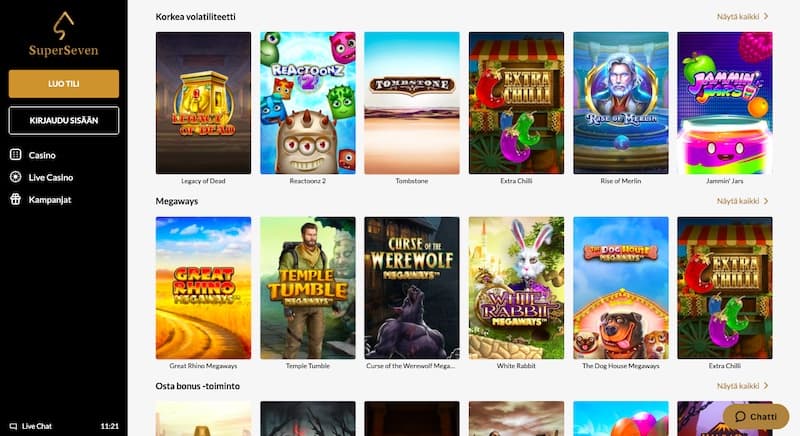
Task: Select Curse of the Werewolf Megaways
Action: pos(412,288)
